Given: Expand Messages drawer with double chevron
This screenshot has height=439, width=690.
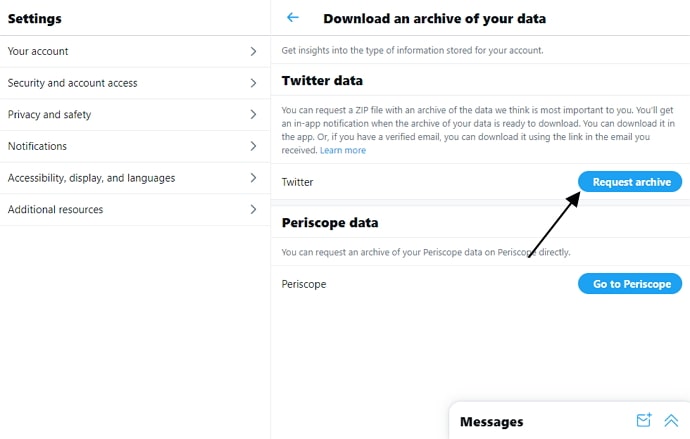Looking at the screenshot, I should click(x=671, y=421).
